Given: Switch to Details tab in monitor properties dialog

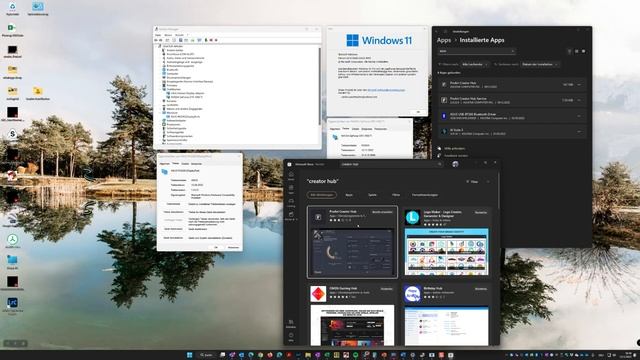Looking at the screenshot, I should 185,164.
